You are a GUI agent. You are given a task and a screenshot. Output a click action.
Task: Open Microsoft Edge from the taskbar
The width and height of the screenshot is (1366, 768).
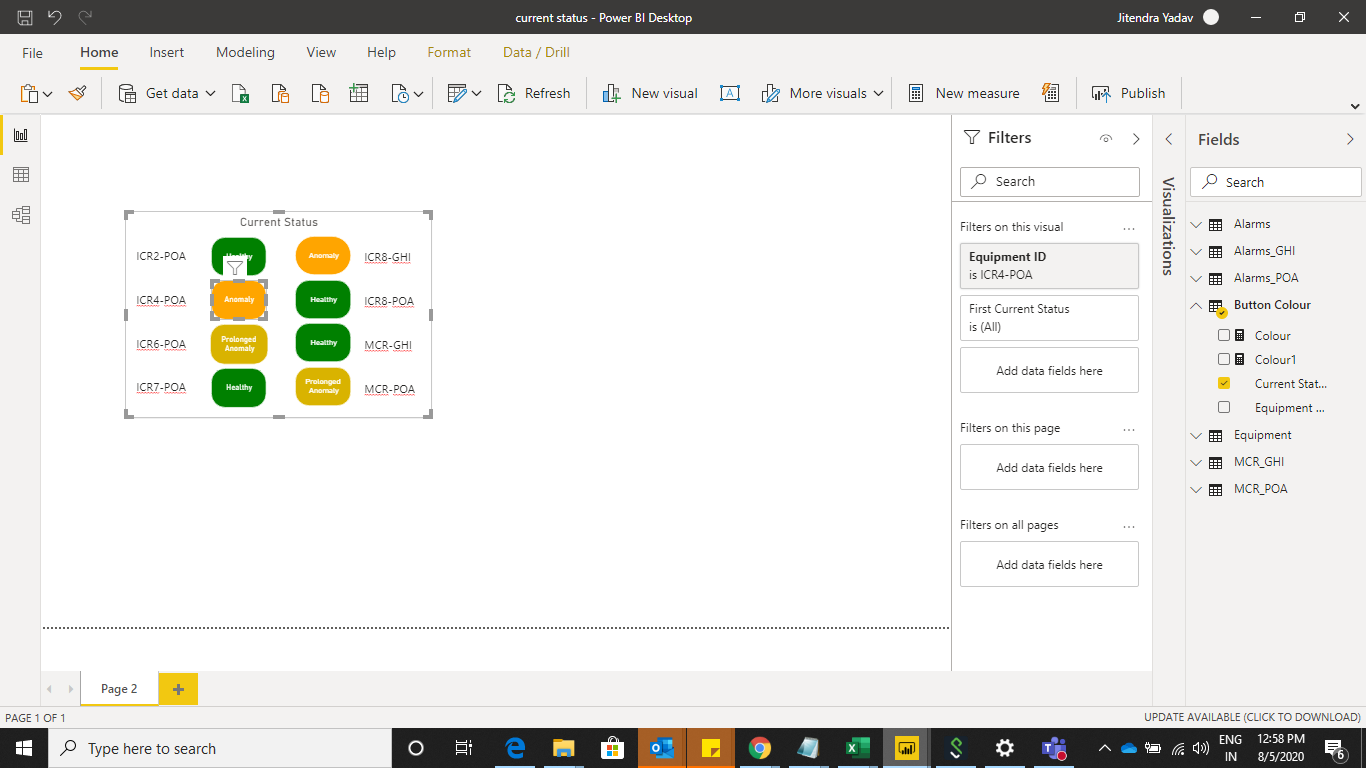[516, 748]
